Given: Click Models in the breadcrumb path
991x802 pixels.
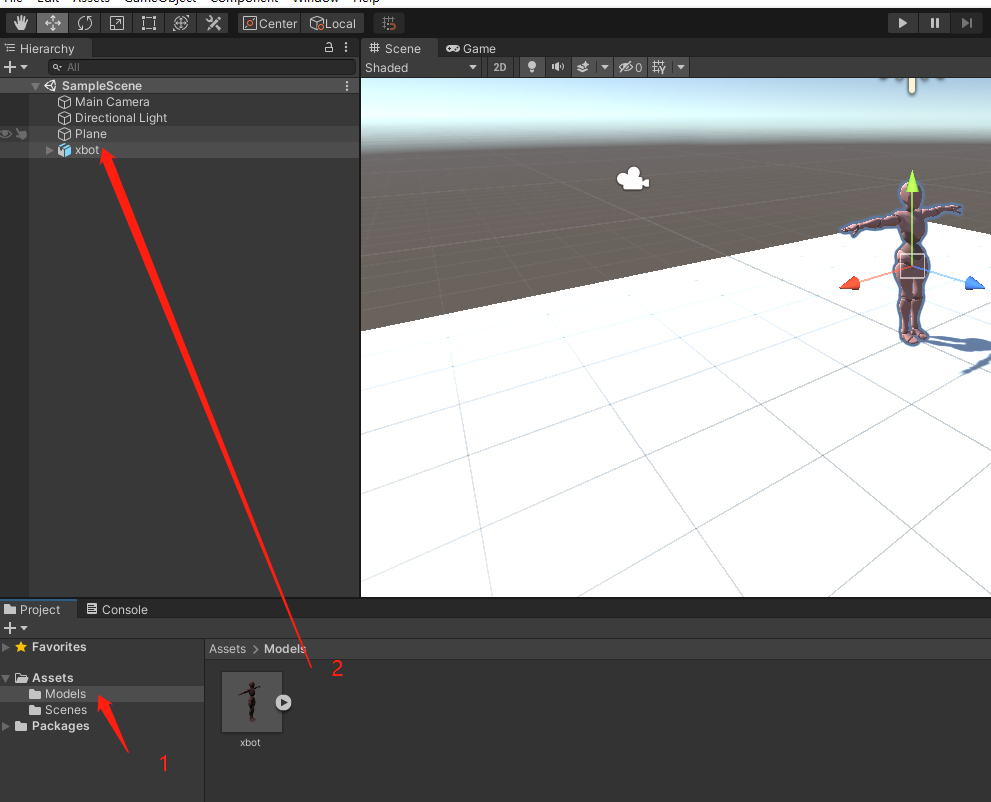Looking at the screenshot, I should (x=284, y=649).
